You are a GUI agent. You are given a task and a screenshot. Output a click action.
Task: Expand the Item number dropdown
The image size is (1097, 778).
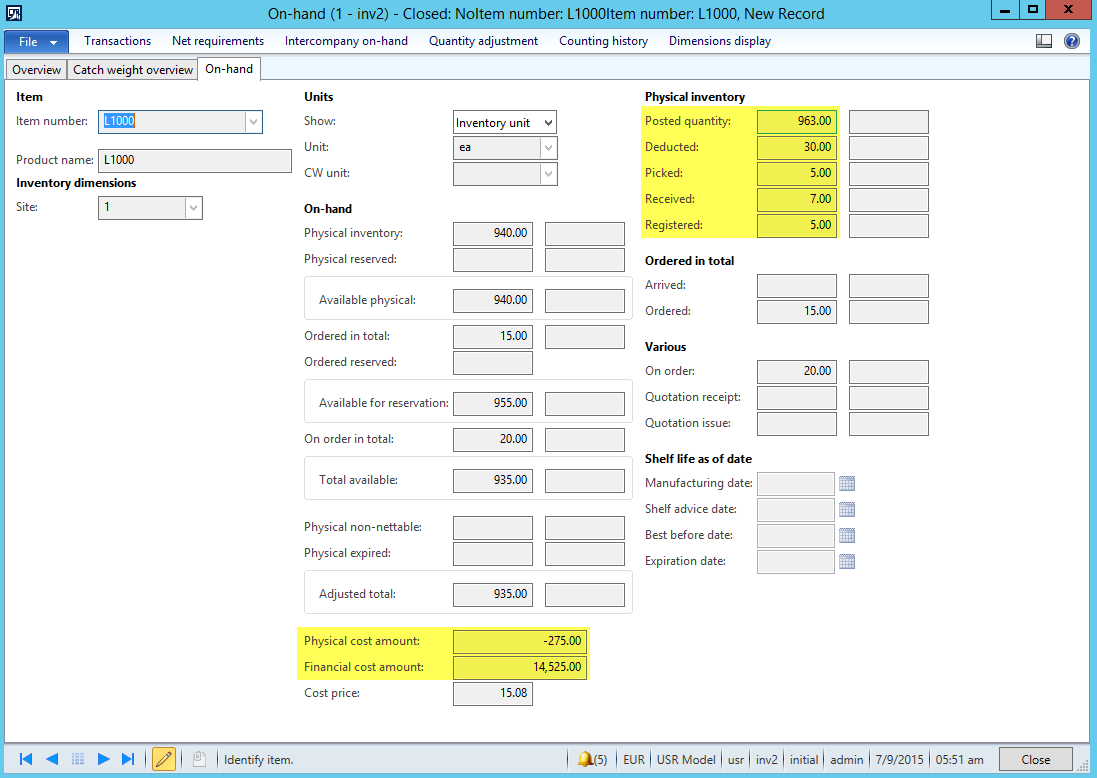[x=253, y=122]
